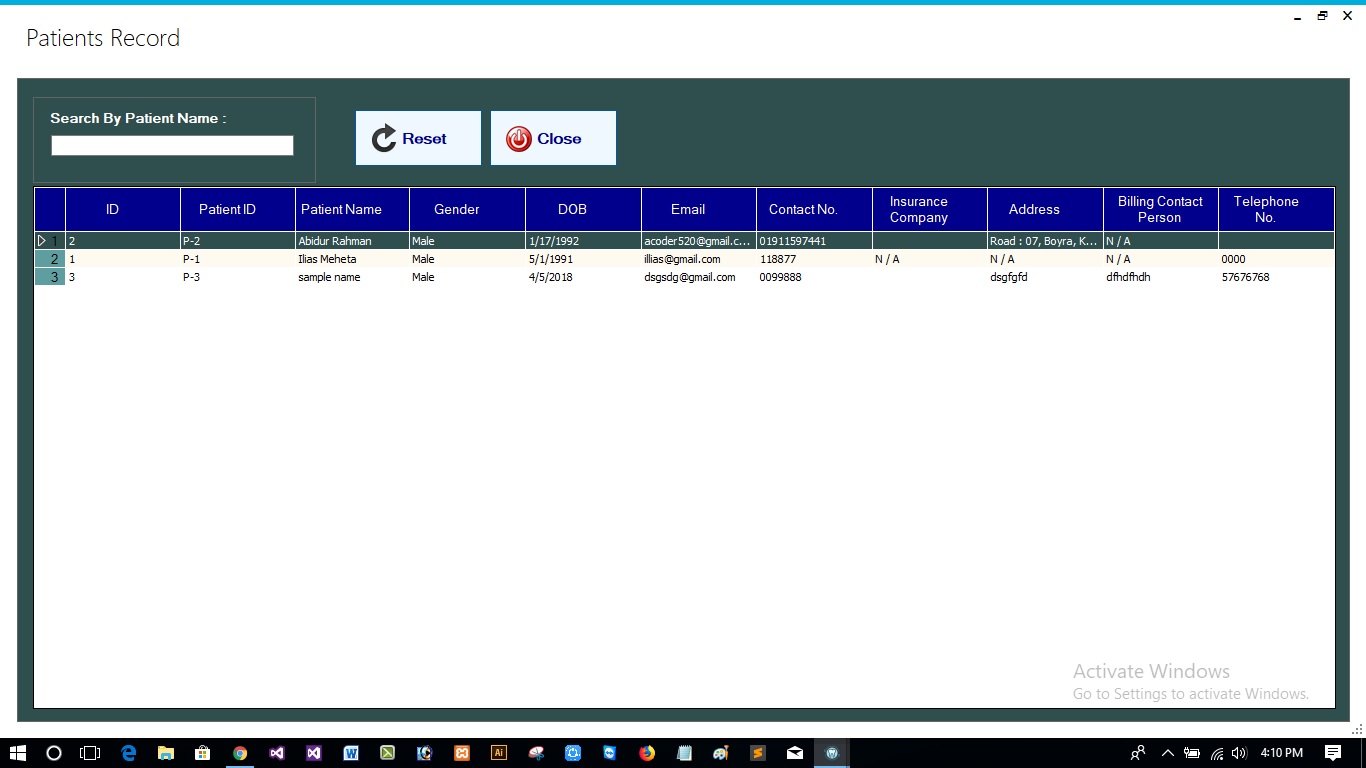This screenshot has height=768, width=1366.
Task: Select row header number 3
Action: point(50,277)
